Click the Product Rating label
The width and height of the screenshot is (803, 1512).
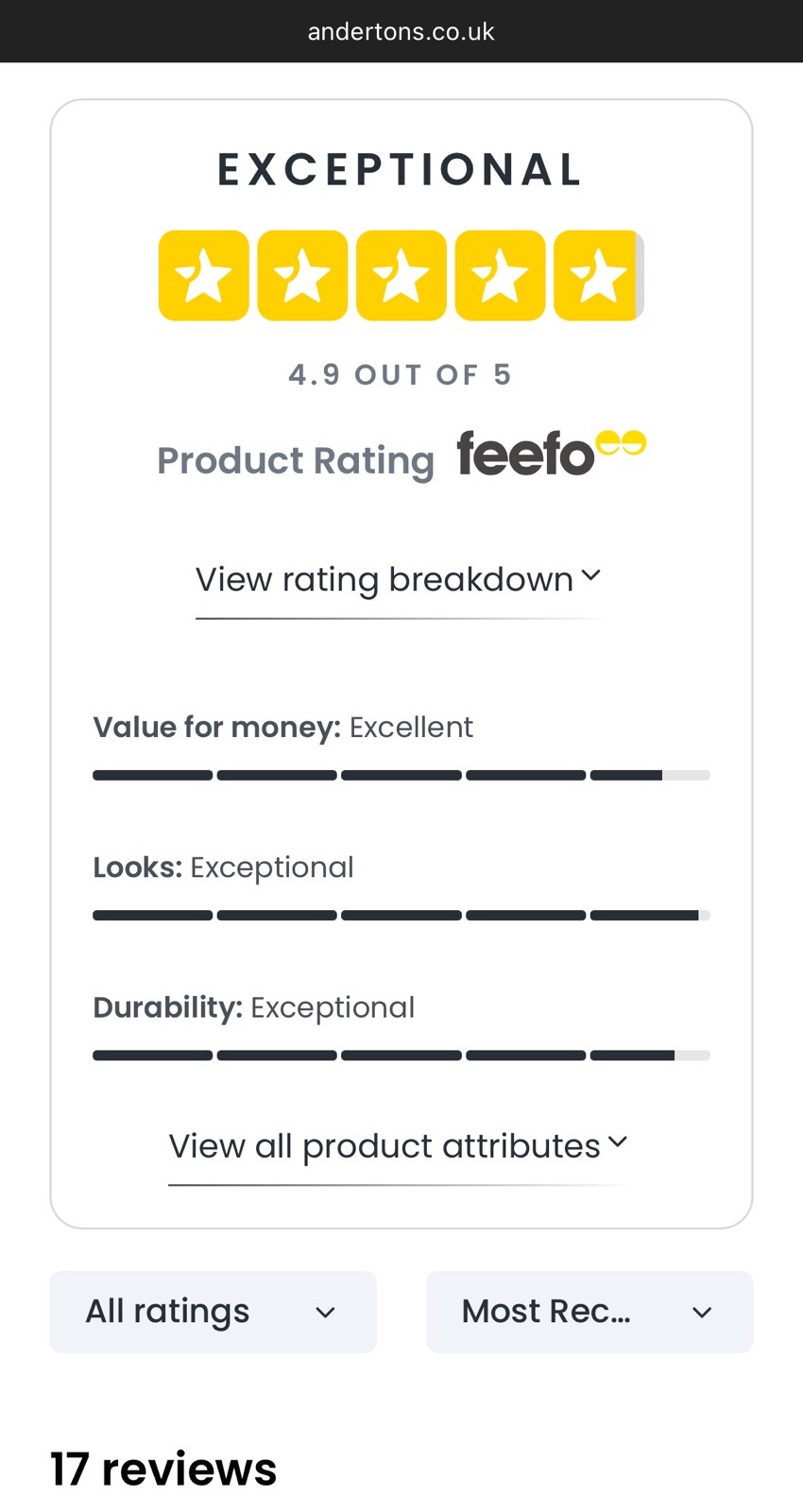(296, 461)
